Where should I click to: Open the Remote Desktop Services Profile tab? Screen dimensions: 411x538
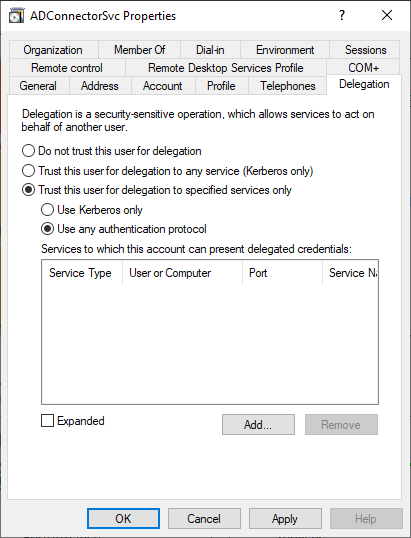(x=226, y=68)
